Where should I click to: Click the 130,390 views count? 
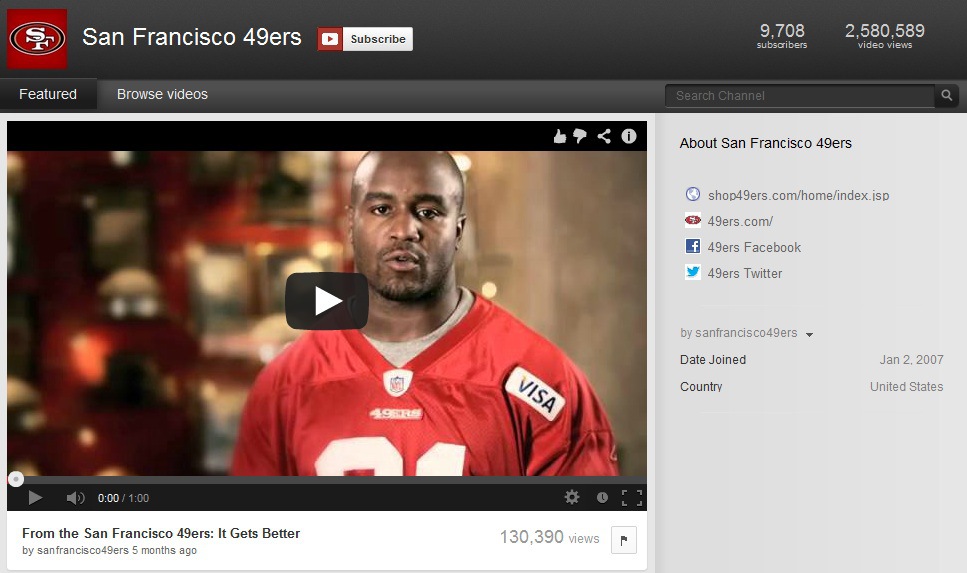point(549,537)
